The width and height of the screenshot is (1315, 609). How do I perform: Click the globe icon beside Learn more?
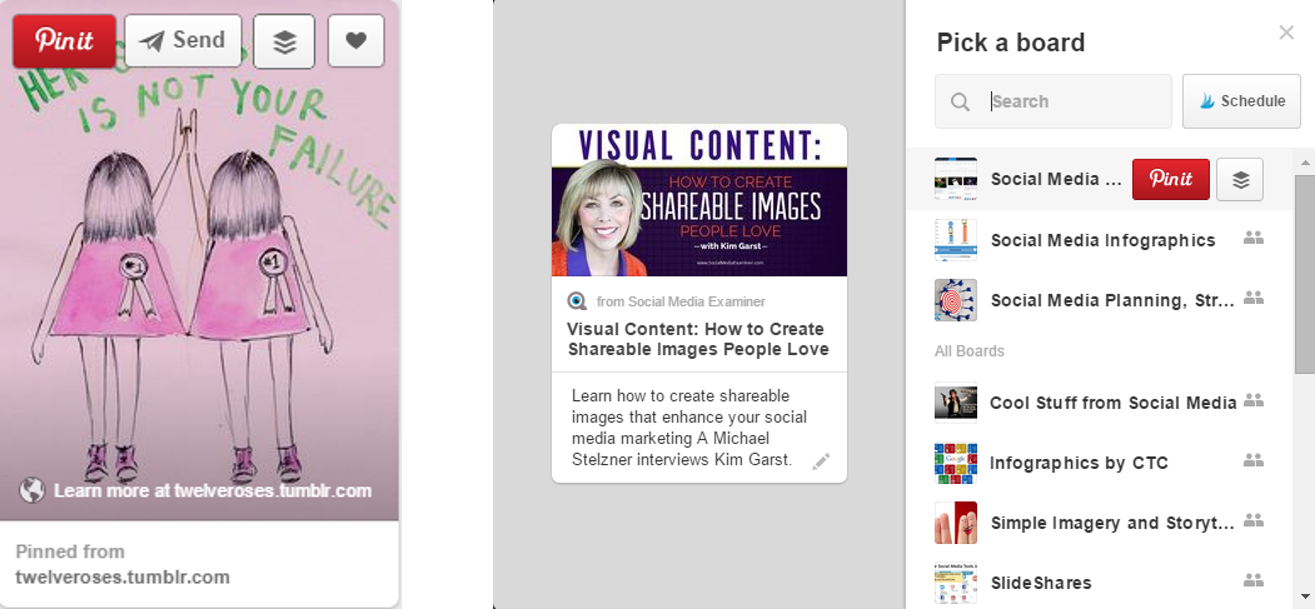tap(32, 490)
